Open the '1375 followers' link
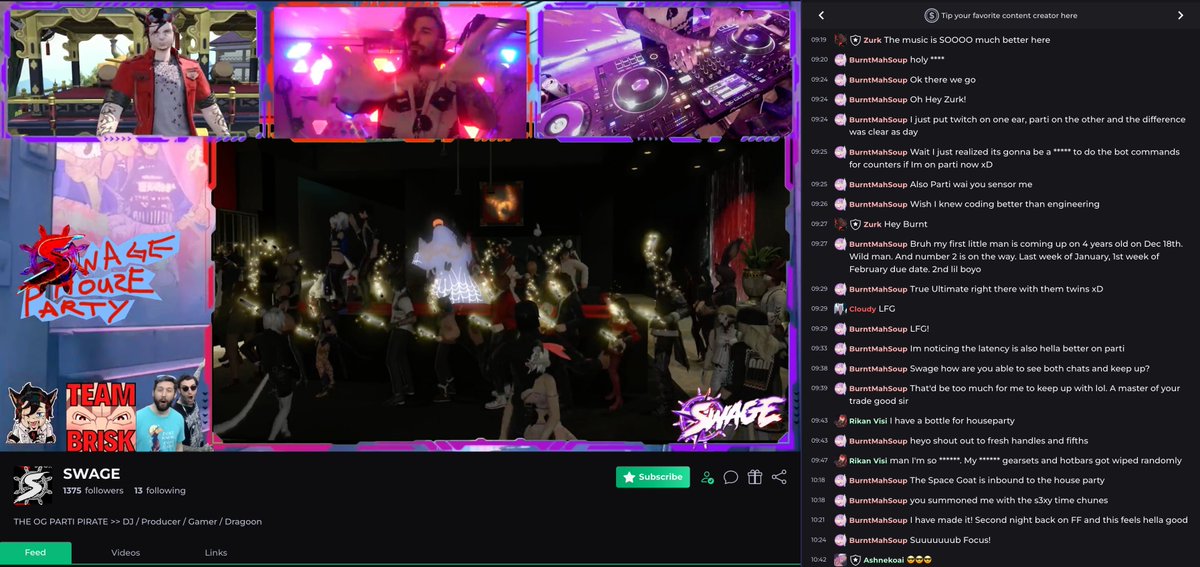This screenshot has height=567, width=1200. coord(93,491)
